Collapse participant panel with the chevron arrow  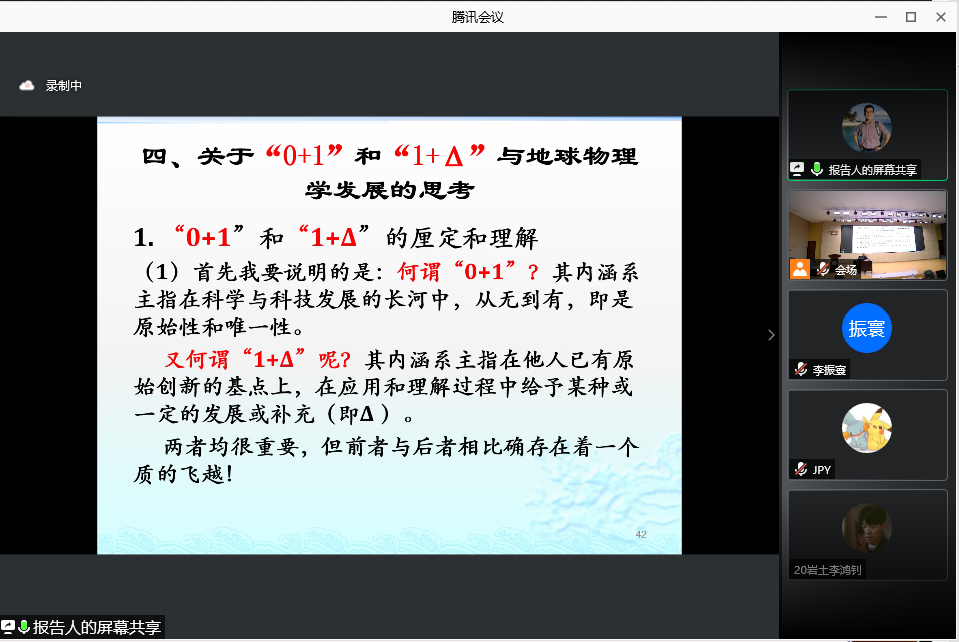pyautogui.click(x=771, y=334)
